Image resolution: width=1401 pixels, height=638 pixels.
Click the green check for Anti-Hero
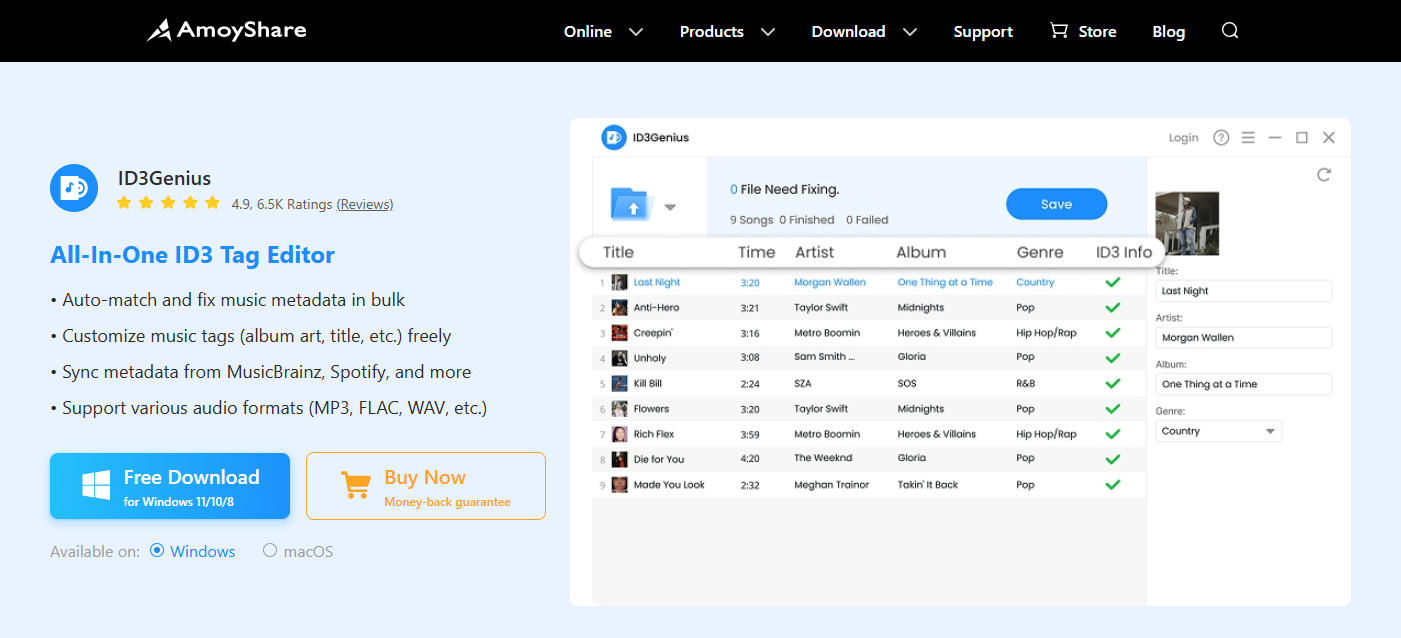point(1112,307)
